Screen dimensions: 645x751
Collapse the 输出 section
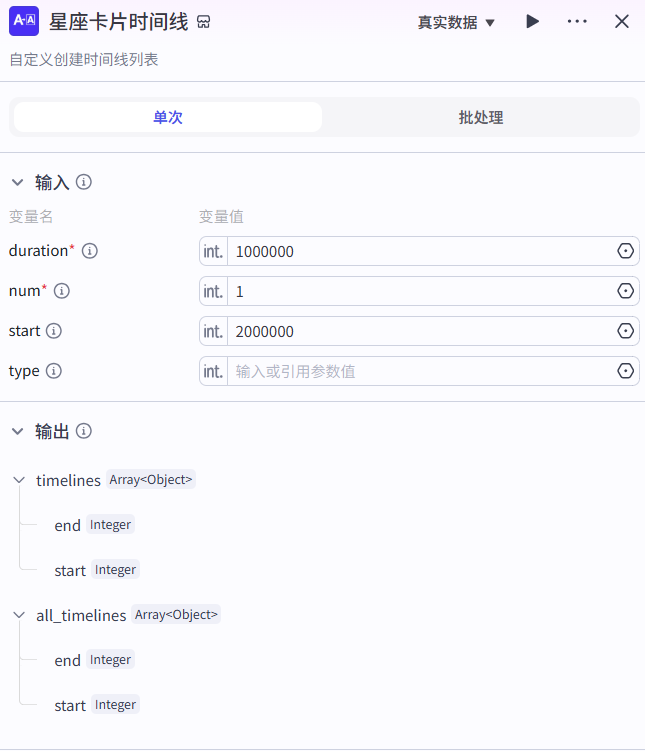pos(17,431)
